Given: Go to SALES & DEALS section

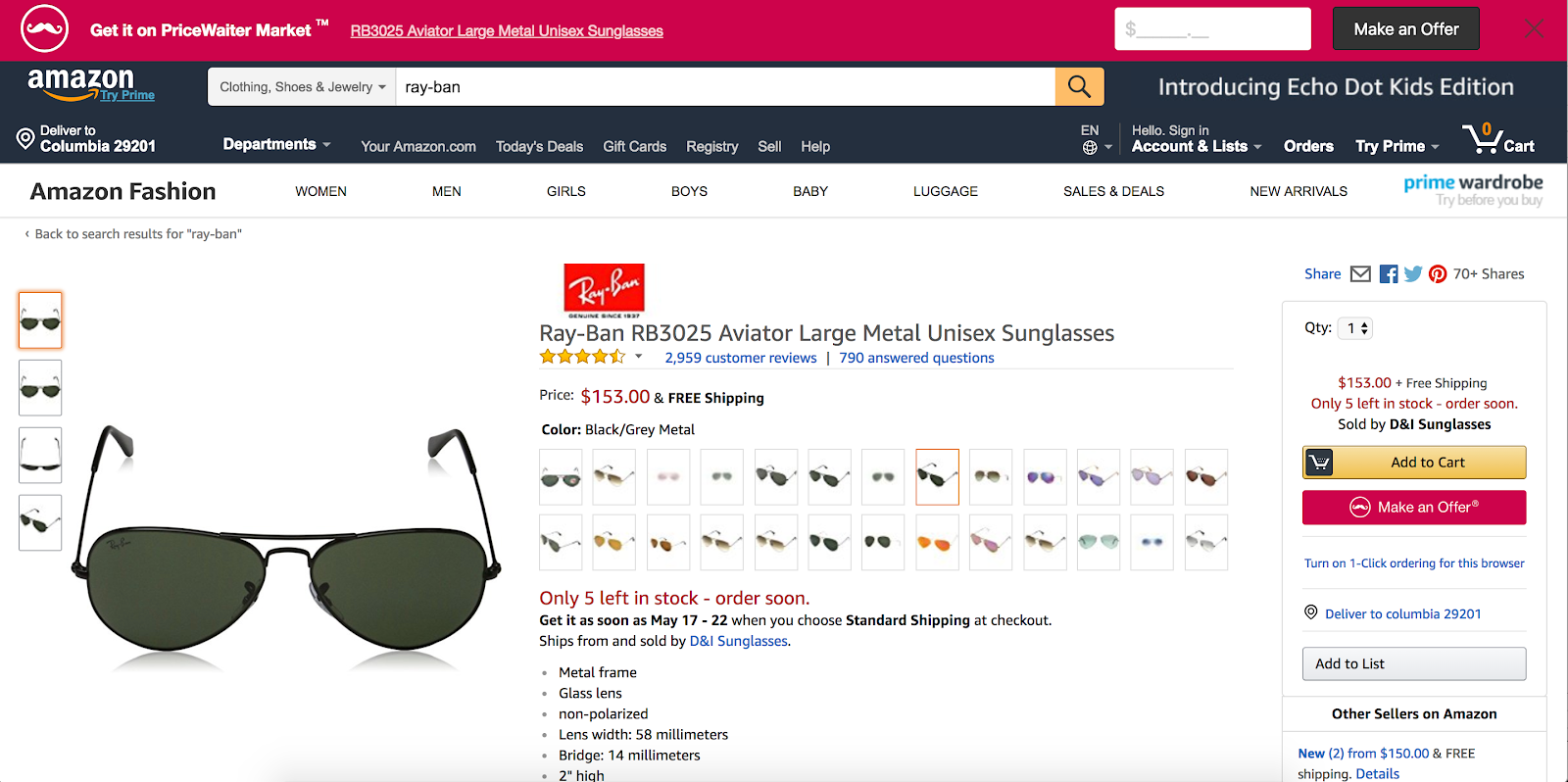Looking at the screenshot, I should [x=1113, y=192].
